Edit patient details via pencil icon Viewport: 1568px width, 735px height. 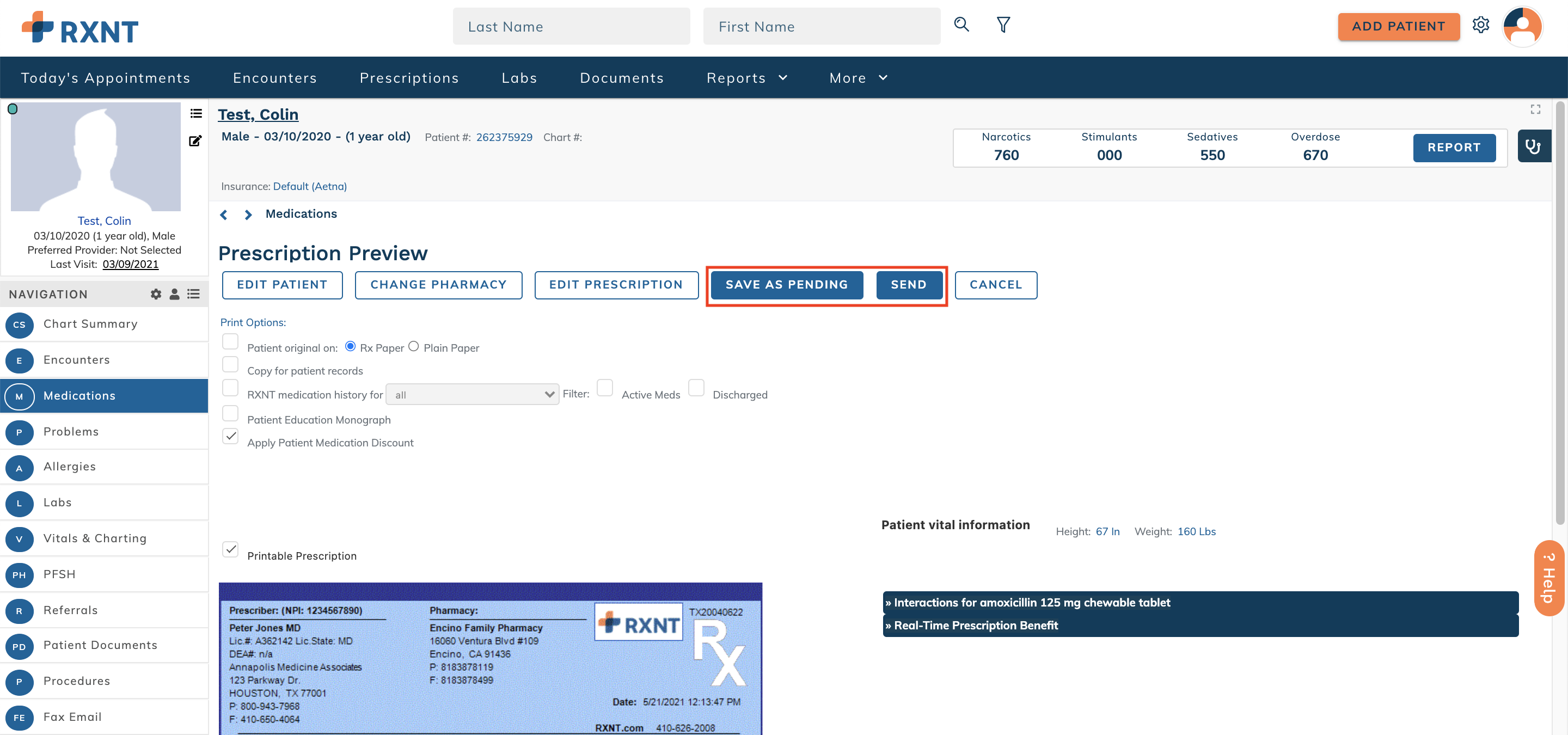tap(195, 140)
